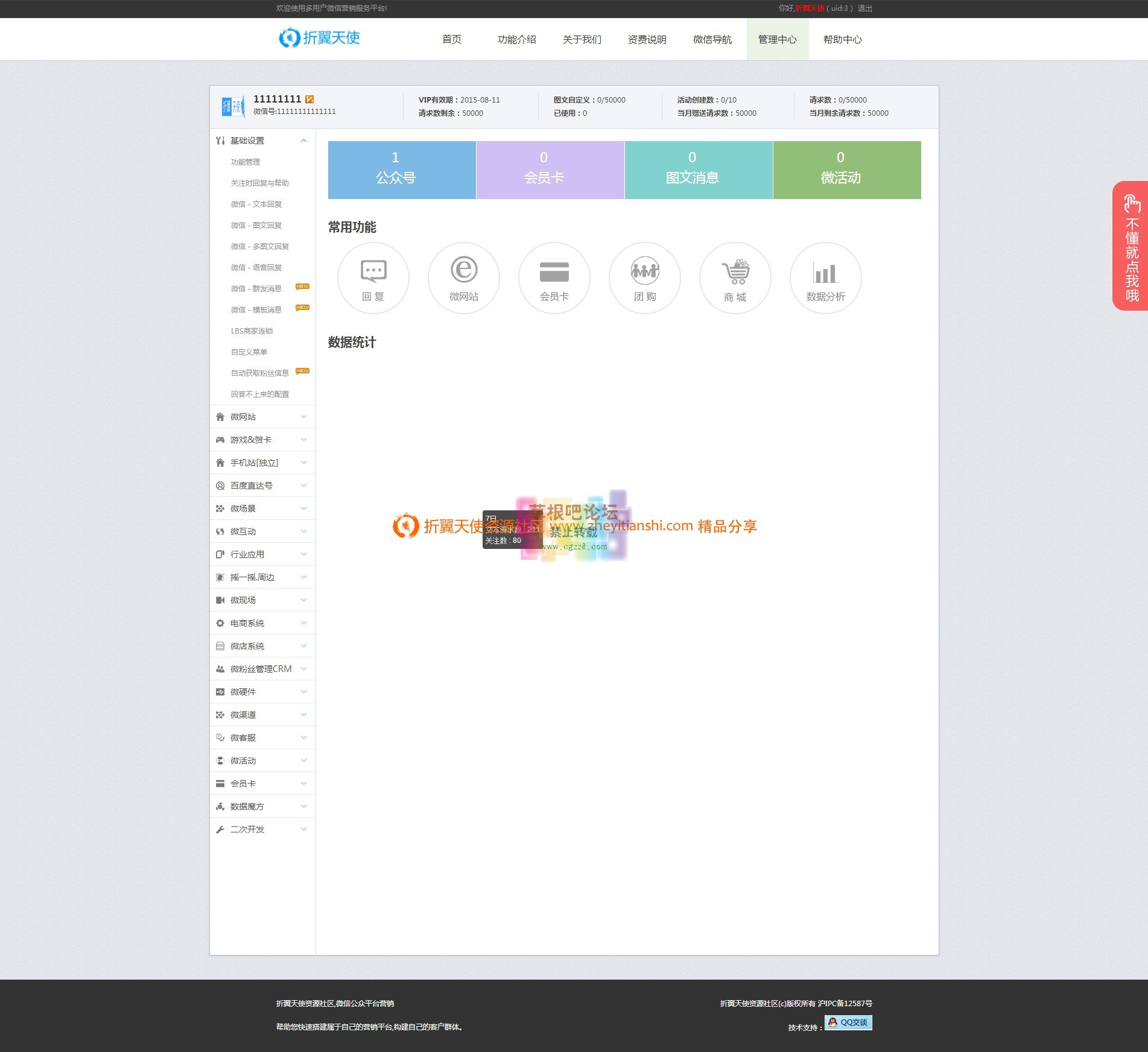This screenshot has width=1148, height=1052.
Task: Open the 回复 reply function icon
Action: click(373, 278)
